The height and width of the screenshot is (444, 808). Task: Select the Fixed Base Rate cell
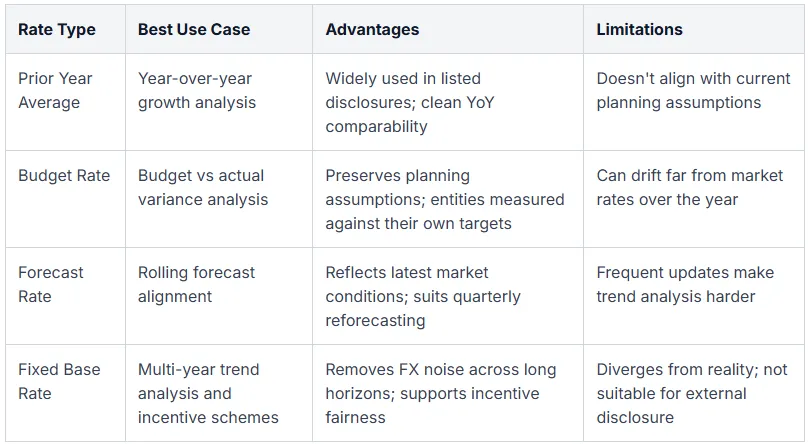[65, 392]
